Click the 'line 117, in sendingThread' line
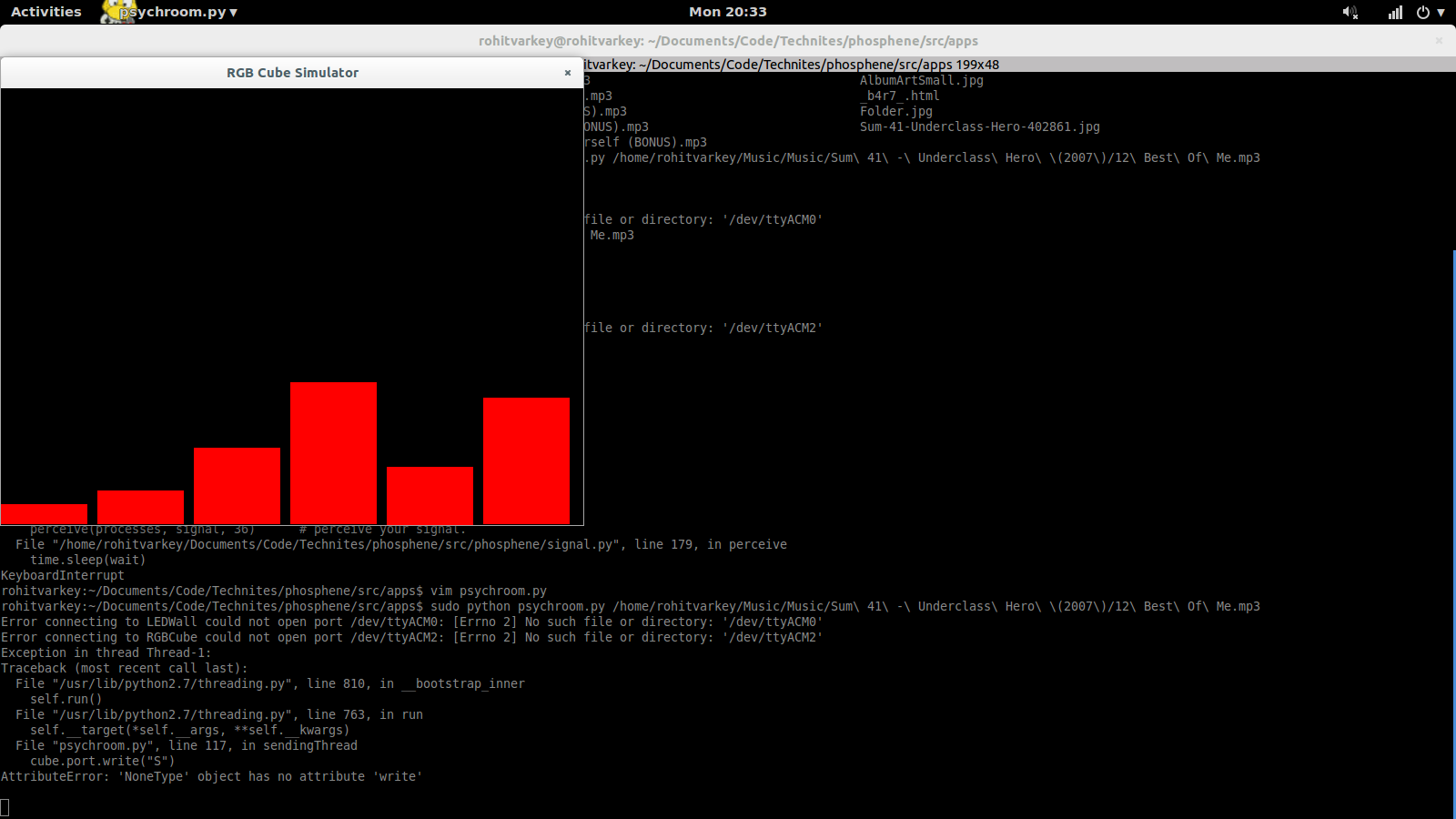The image size is (1456, 819). [x=187, y=745]
